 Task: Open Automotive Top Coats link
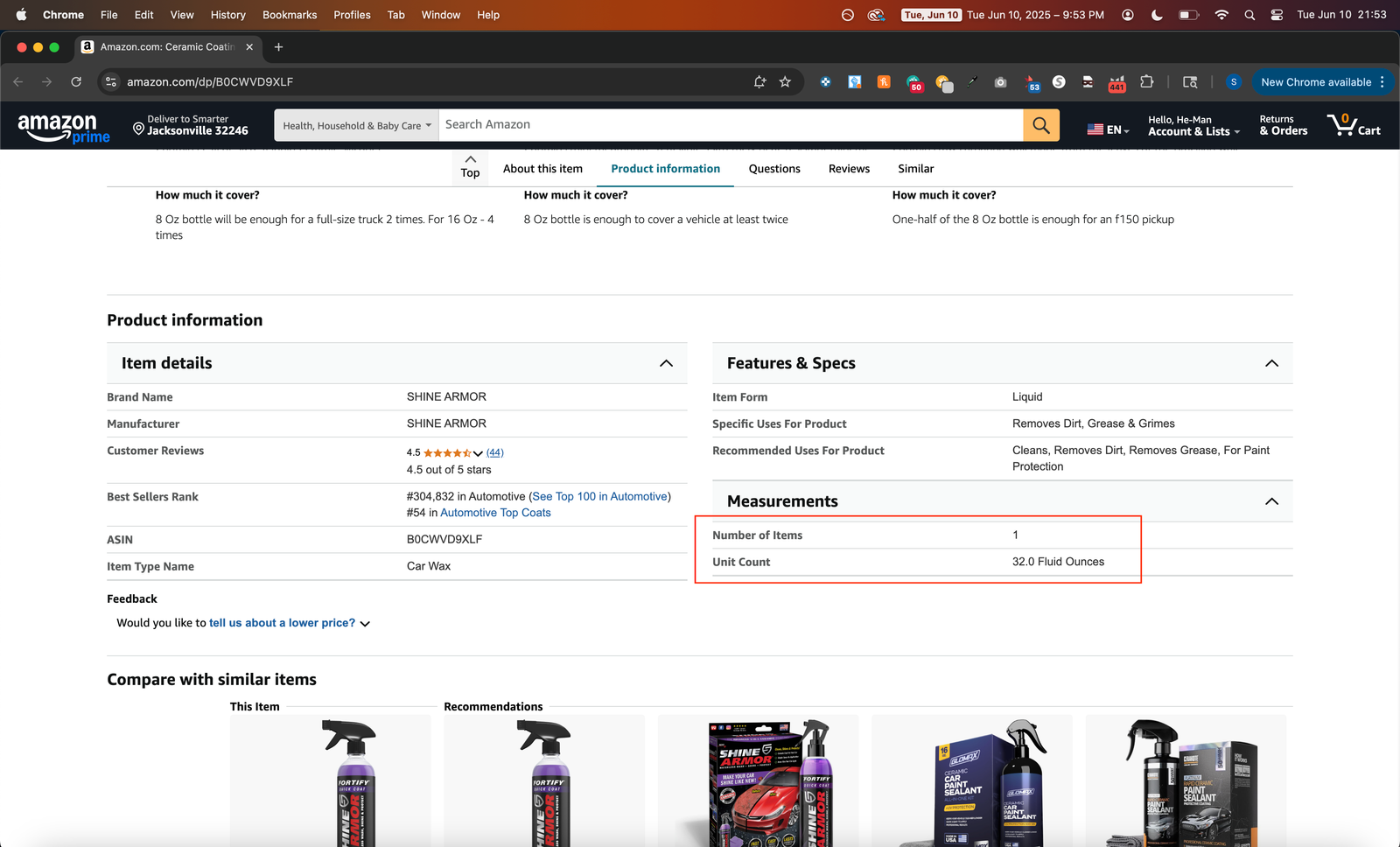[x=495, y=513]
